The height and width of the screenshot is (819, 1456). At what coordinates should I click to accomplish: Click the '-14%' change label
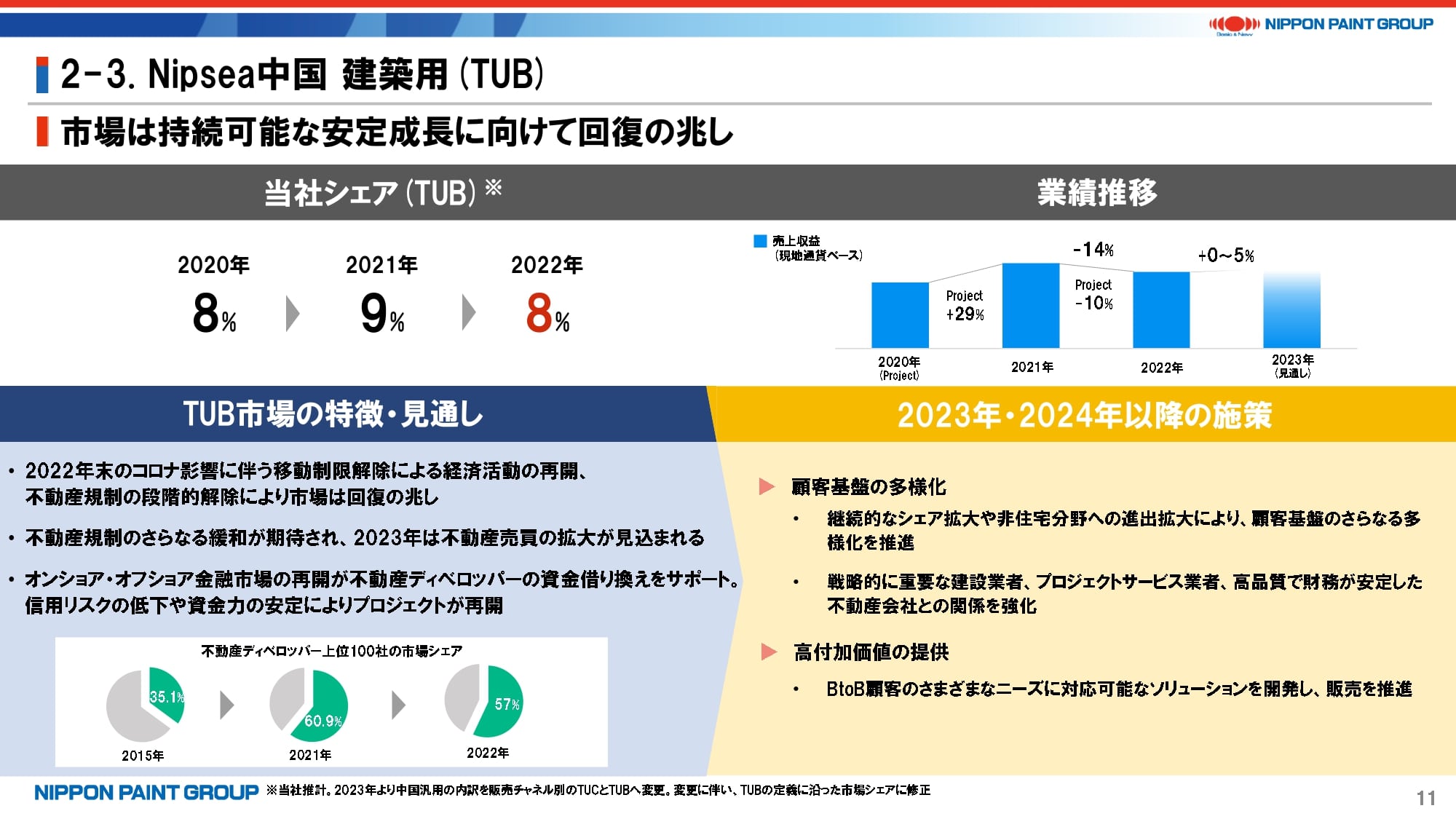coord(1093,250)
